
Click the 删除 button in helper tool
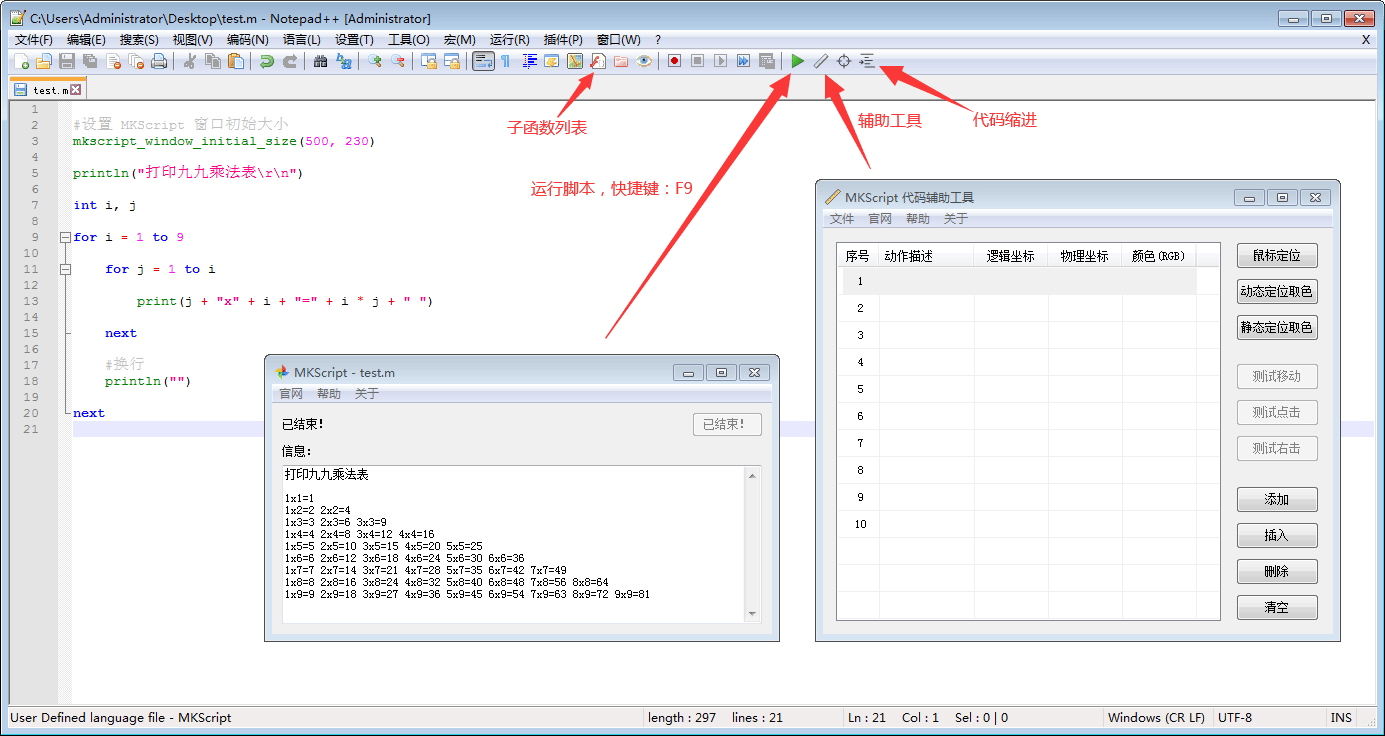[x=1277, y=571]
